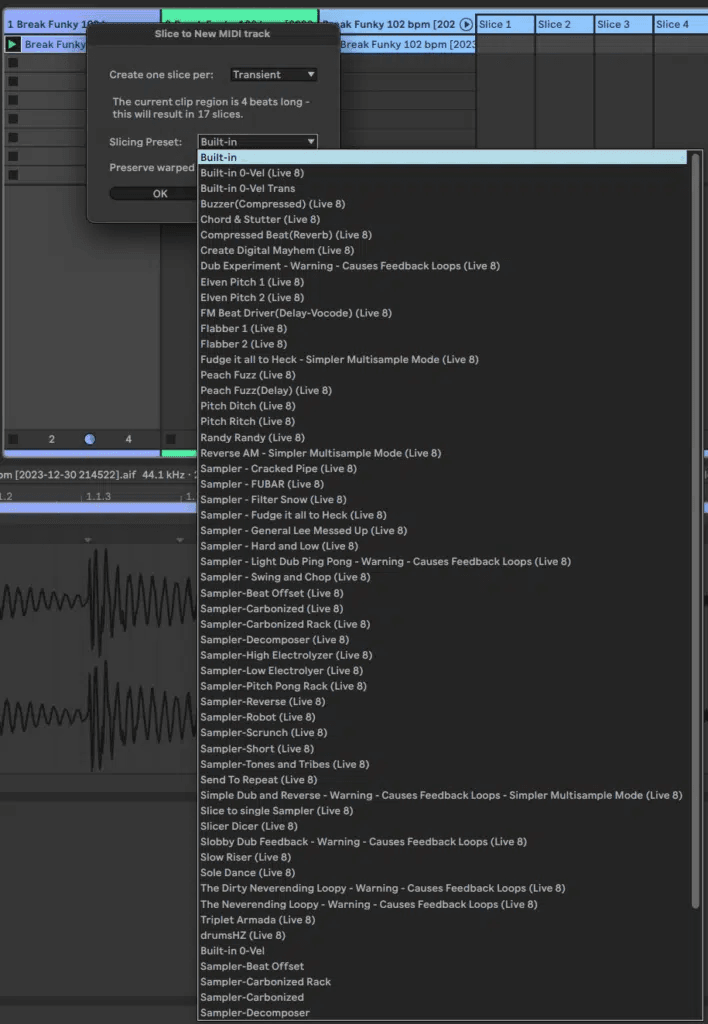Confirm slicing with the OK button
The height and width of the screenshot is (1024, 708).
click(x=160, y=193)
